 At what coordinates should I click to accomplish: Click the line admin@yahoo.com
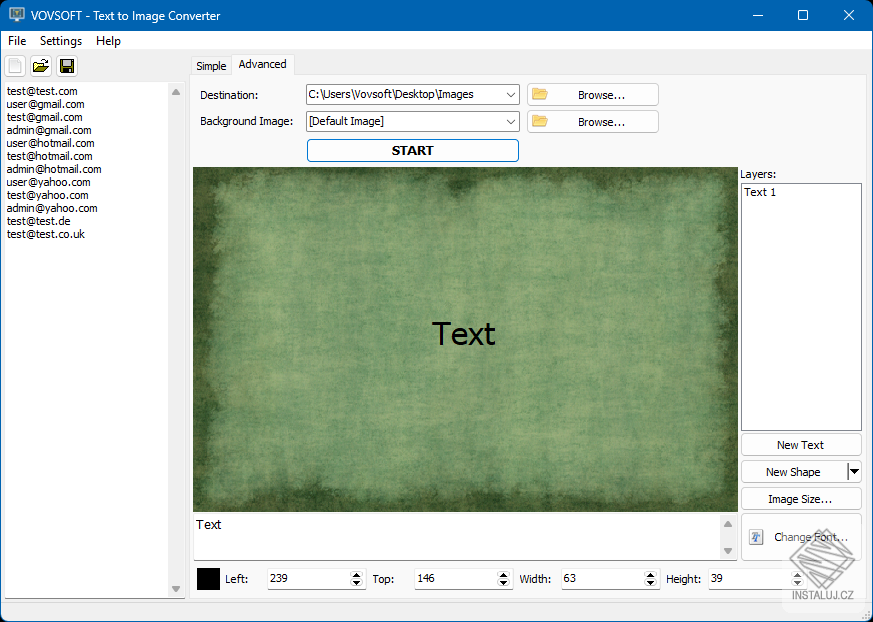[x=52, y=208]
